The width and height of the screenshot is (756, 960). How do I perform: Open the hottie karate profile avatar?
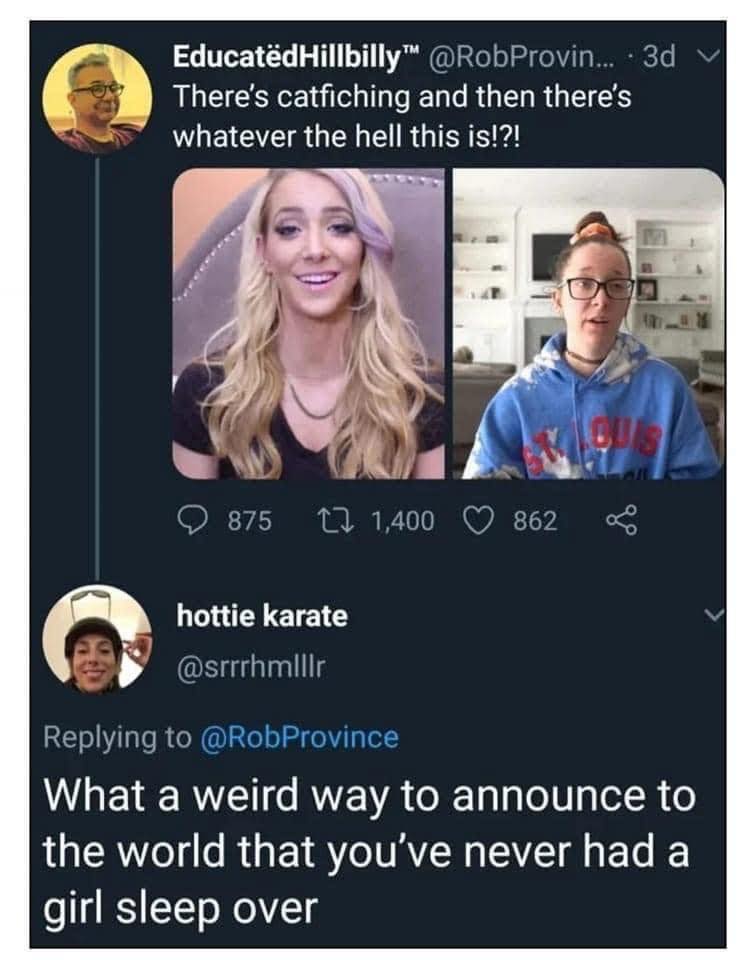[97, 641]
